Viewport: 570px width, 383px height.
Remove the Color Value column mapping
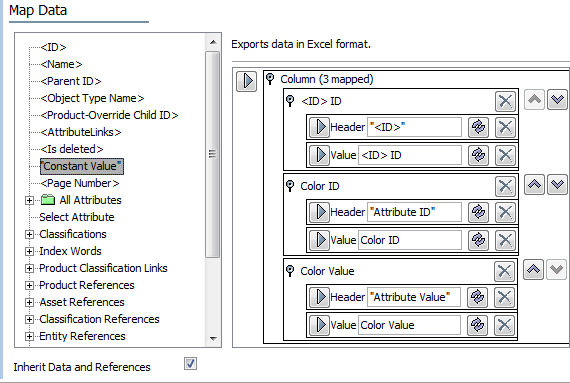click(x=504, y=271)
